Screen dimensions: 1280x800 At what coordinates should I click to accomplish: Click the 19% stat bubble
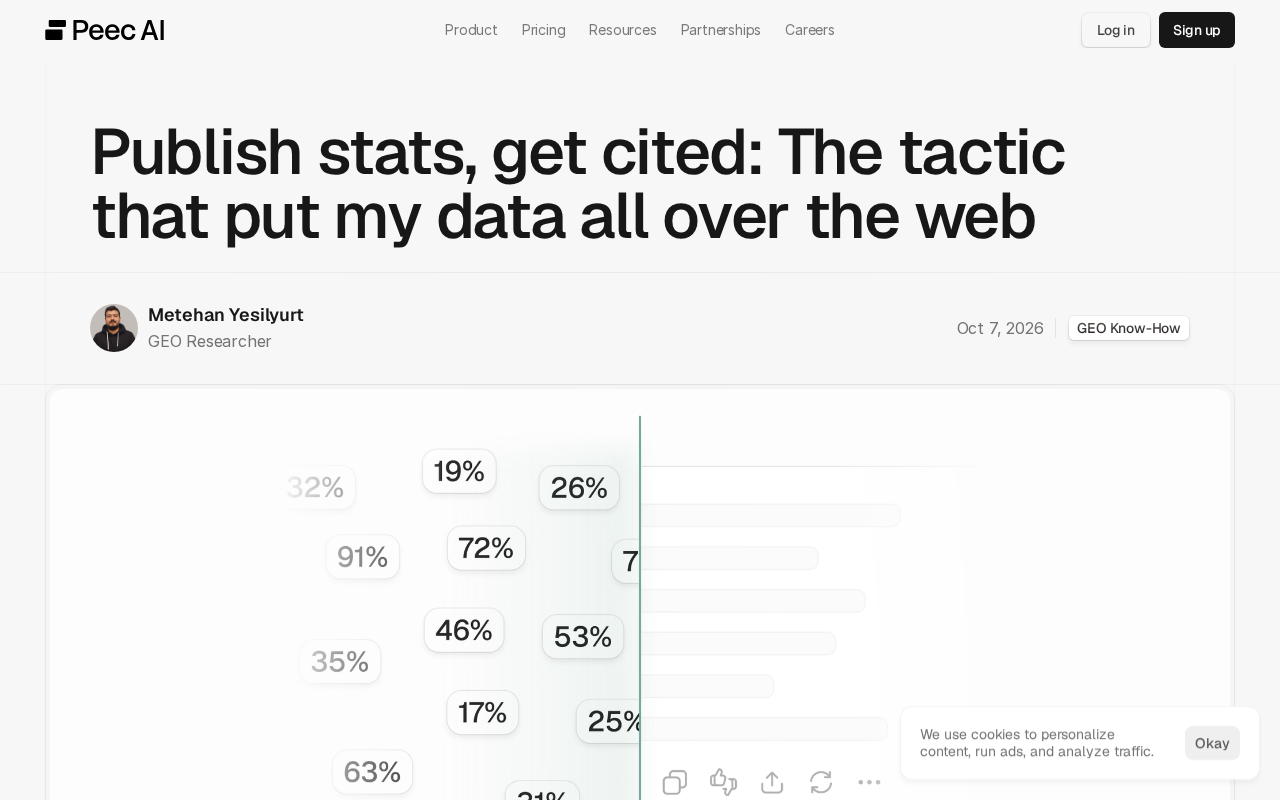(x=459, y=471)
